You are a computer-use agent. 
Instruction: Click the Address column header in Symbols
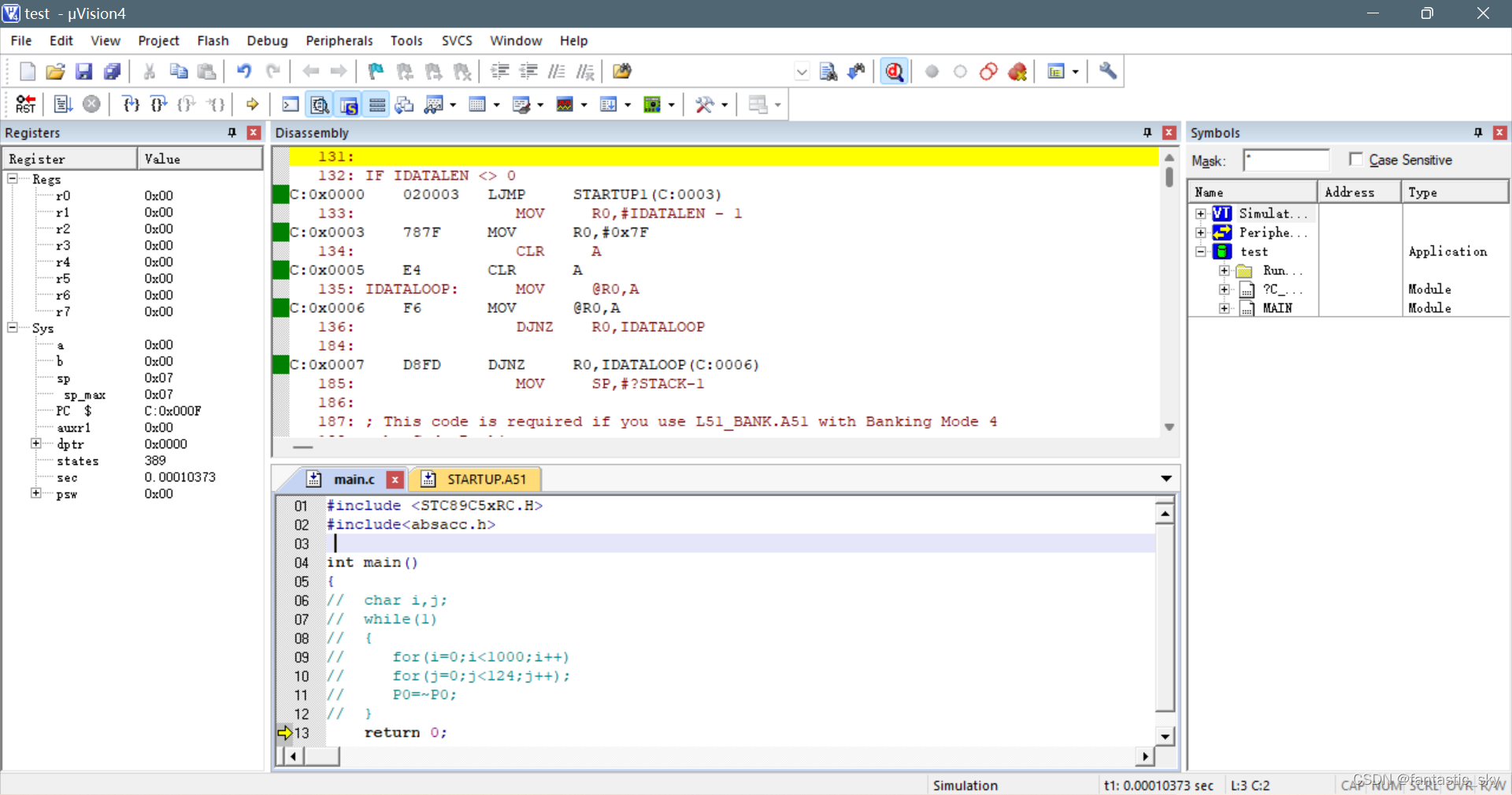1359,191
